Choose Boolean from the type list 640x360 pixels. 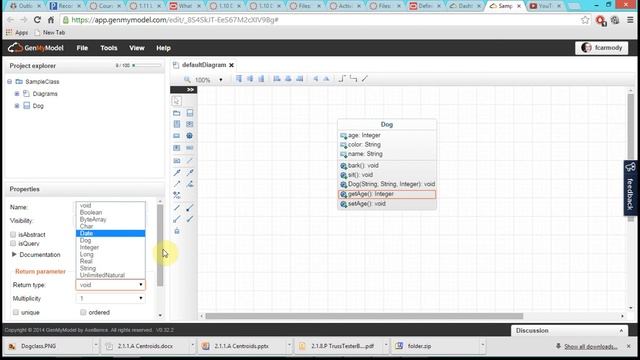(x=110, y=212)
